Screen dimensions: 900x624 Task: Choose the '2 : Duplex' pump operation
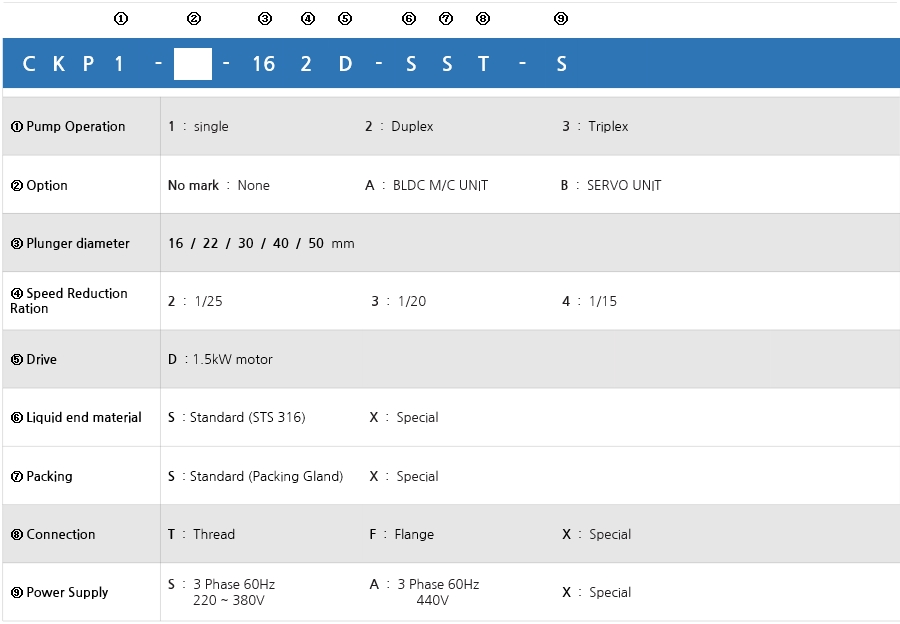click(399, 127)
